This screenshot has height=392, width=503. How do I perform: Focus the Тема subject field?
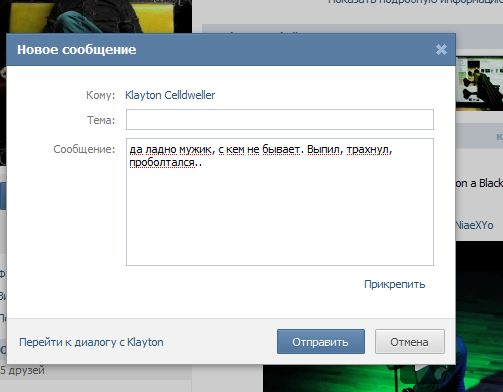[x=280, y=119]
